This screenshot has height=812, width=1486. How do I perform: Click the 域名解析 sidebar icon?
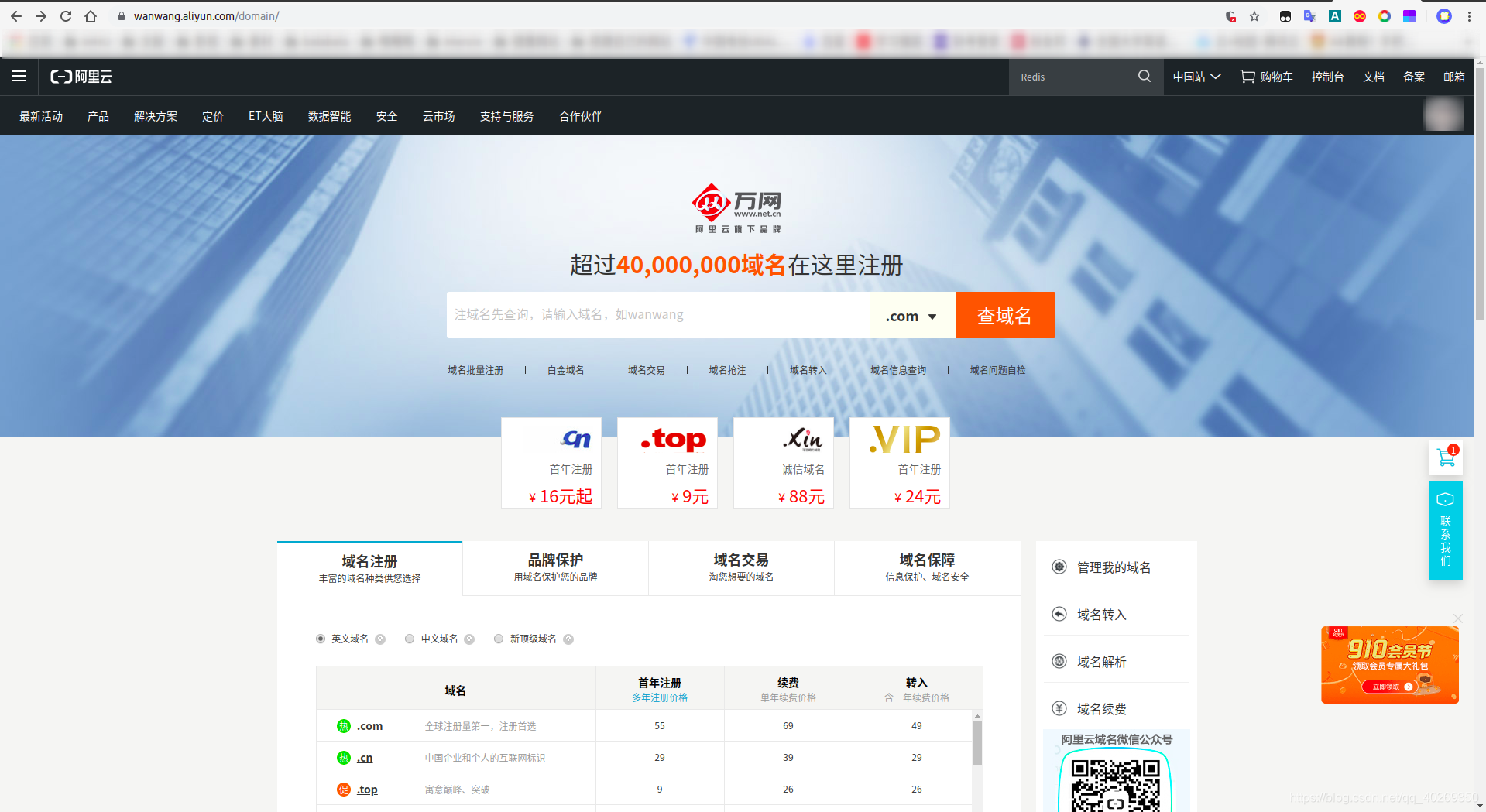click(x=1059, y=661)
